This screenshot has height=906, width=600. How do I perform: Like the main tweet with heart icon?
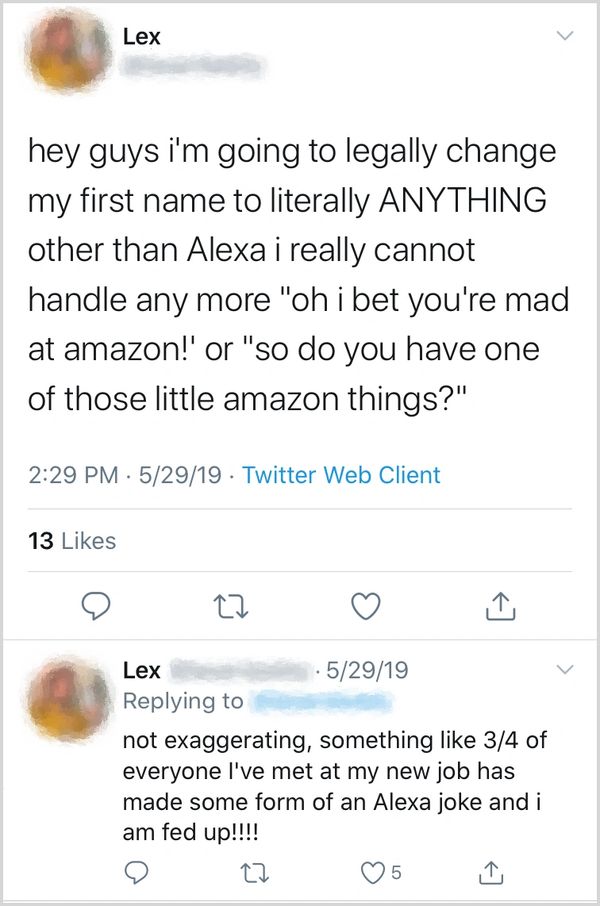click(367, 605)
